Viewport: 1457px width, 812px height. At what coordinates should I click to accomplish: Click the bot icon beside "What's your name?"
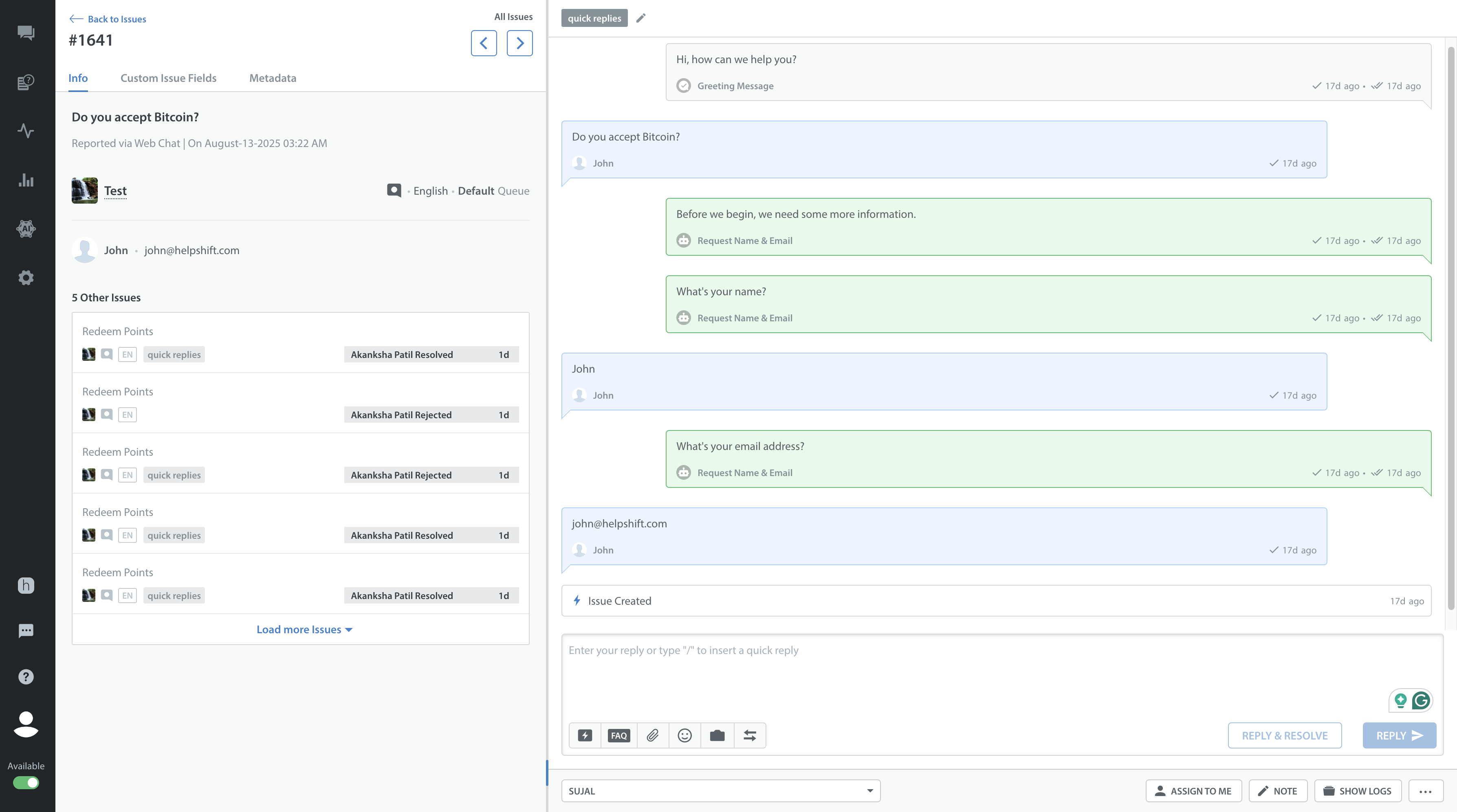(x=684, y=318)
